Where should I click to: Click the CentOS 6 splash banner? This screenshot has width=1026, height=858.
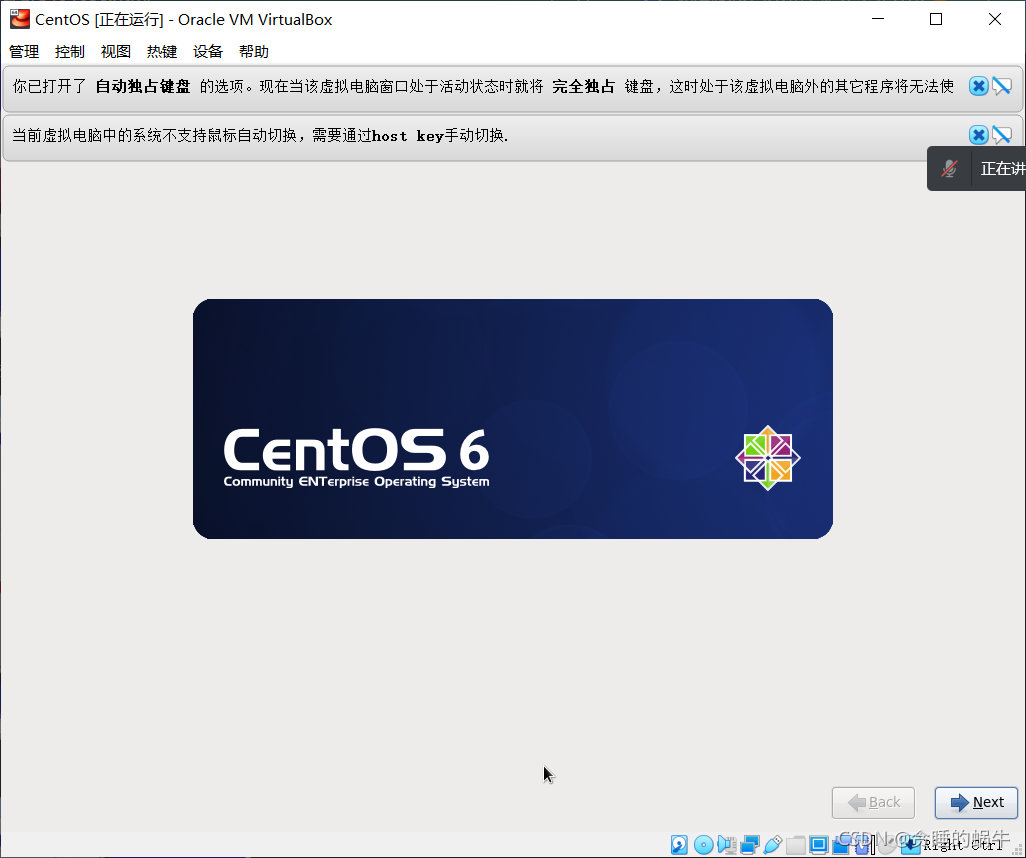[x=512, y=419]
